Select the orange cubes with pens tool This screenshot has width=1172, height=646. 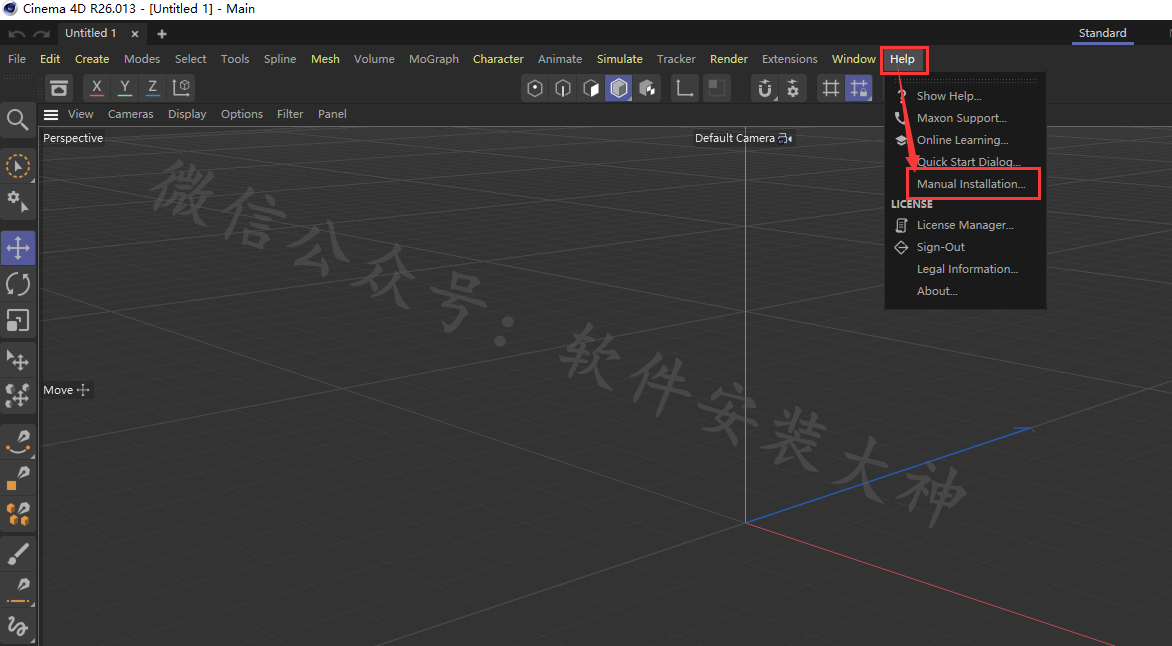18,514
